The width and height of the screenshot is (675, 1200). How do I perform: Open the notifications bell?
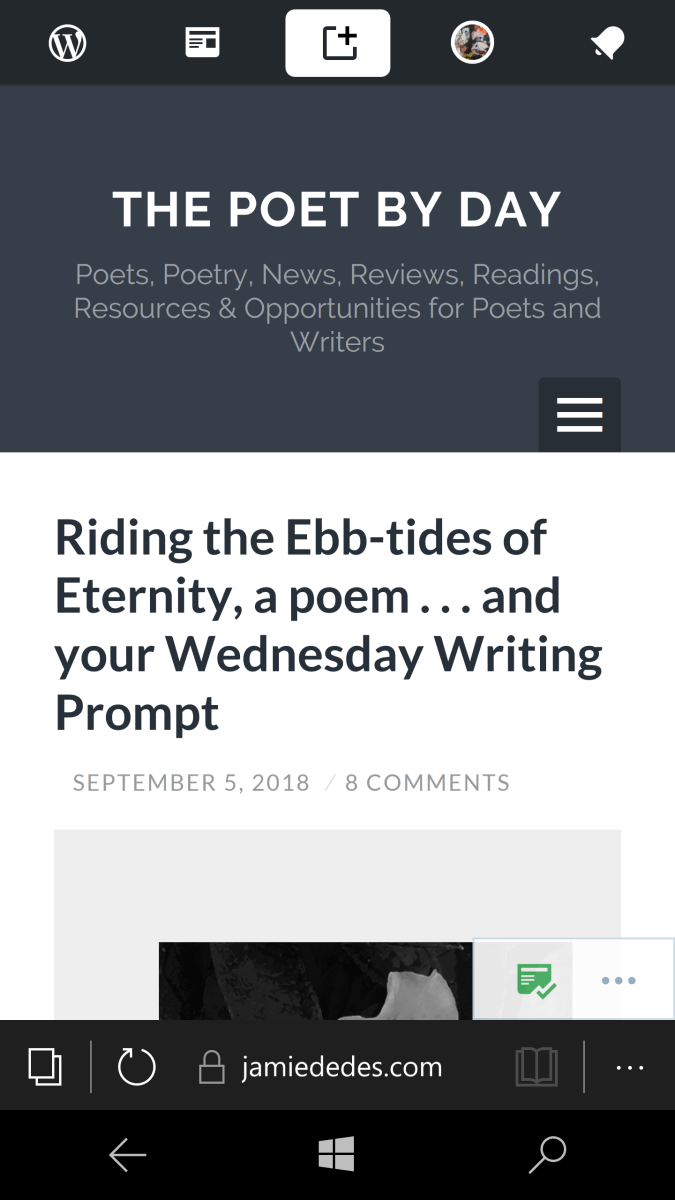[607, 43]
